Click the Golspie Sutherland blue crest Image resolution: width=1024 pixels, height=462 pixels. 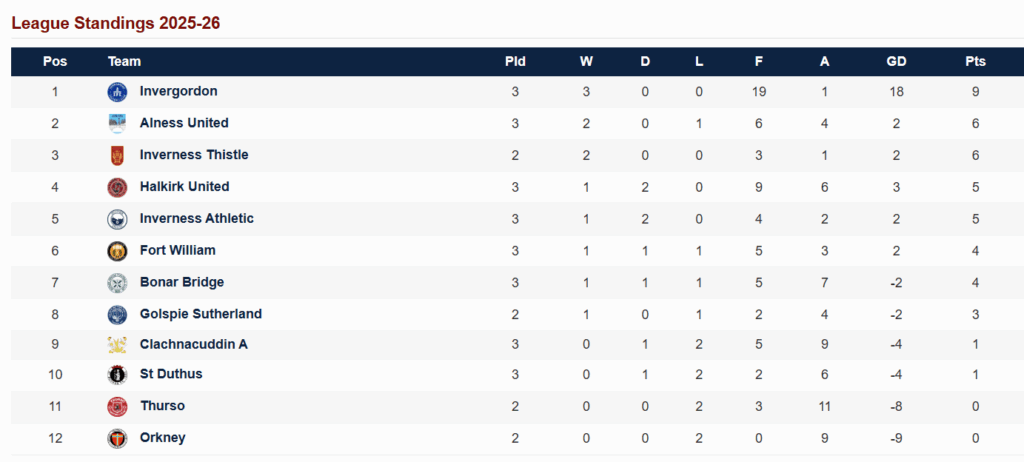(x=118, y=314)
